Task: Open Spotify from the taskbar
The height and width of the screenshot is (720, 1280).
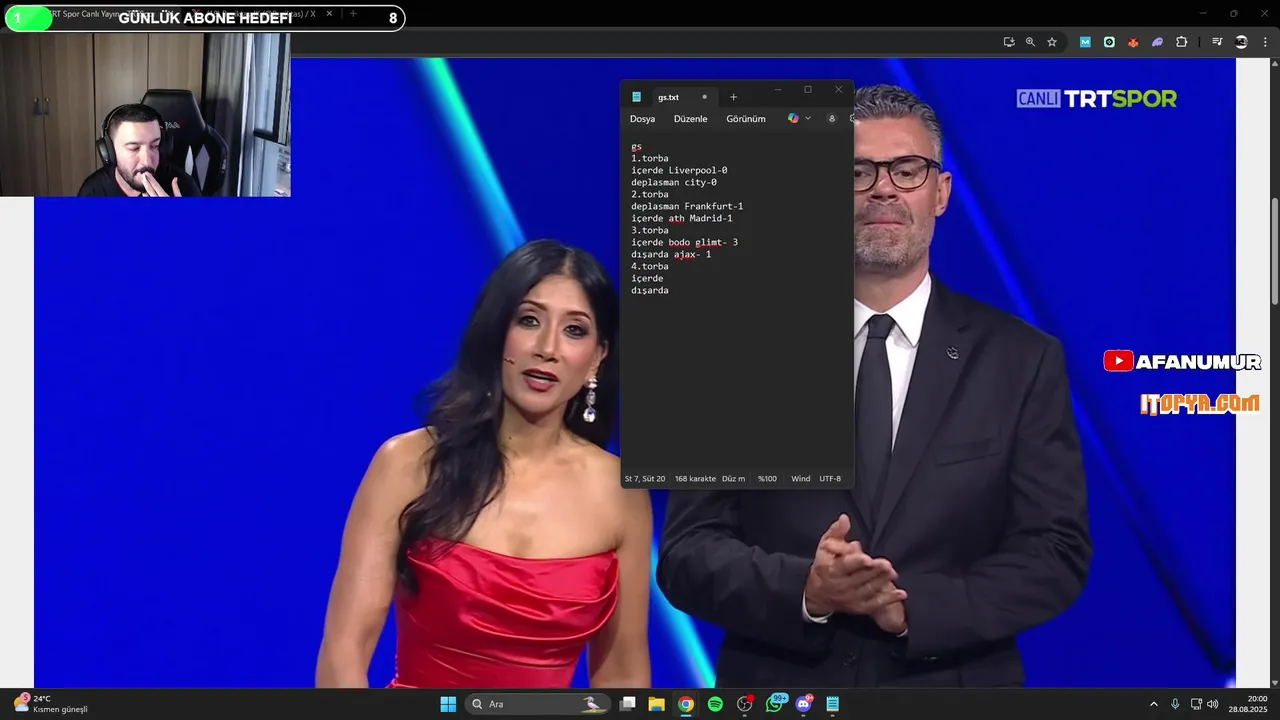Action: click(715, 704)
